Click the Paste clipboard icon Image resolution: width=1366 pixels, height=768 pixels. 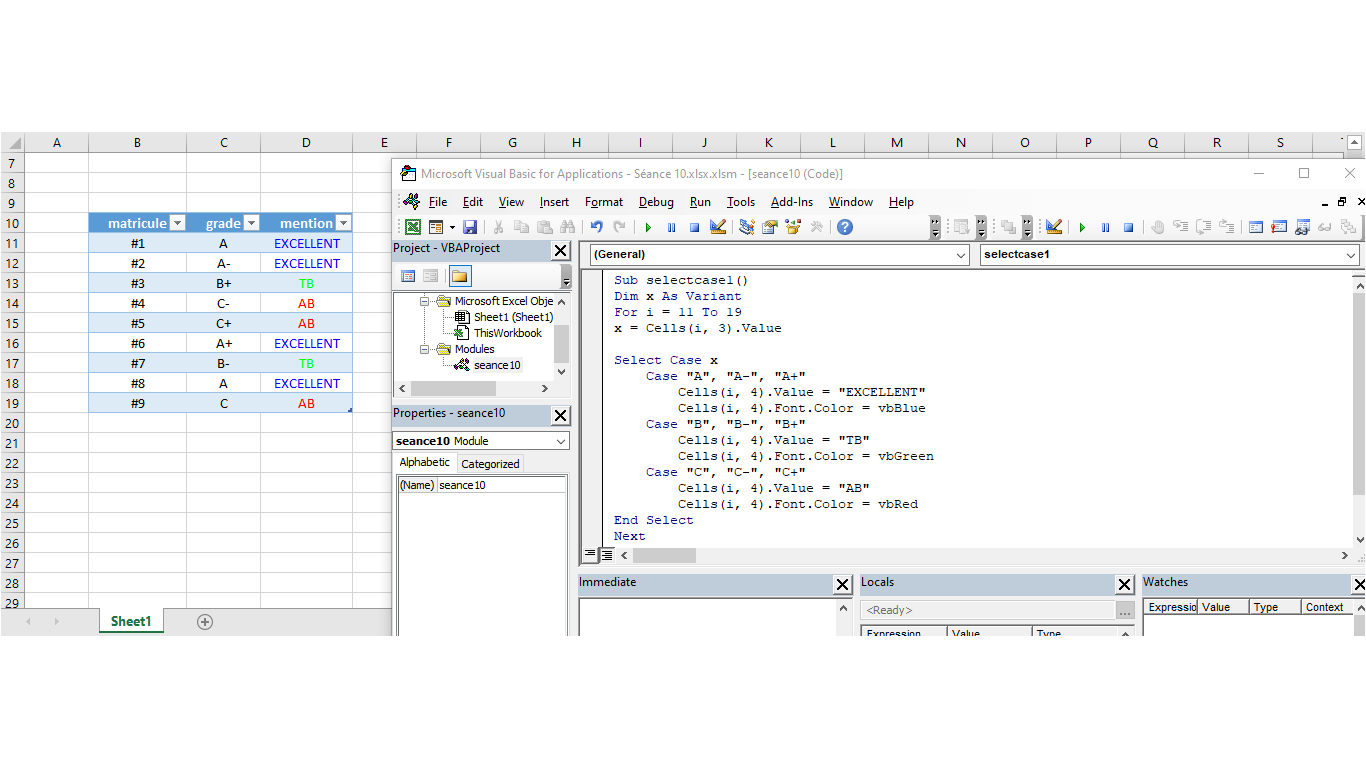click(545, 227)
